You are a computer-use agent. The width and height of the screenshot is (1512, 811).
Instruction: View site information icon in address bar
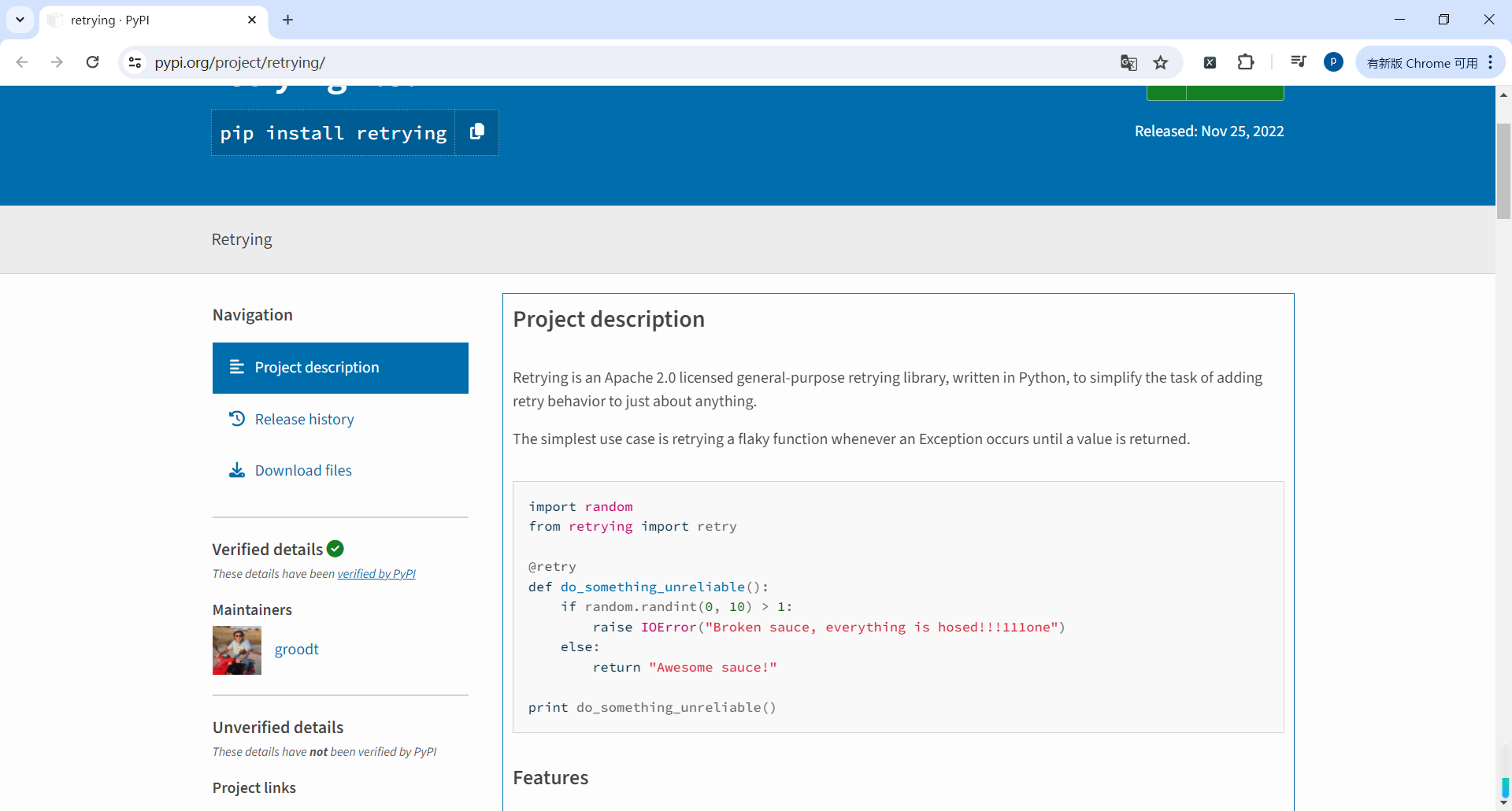(x=135, y=62)
